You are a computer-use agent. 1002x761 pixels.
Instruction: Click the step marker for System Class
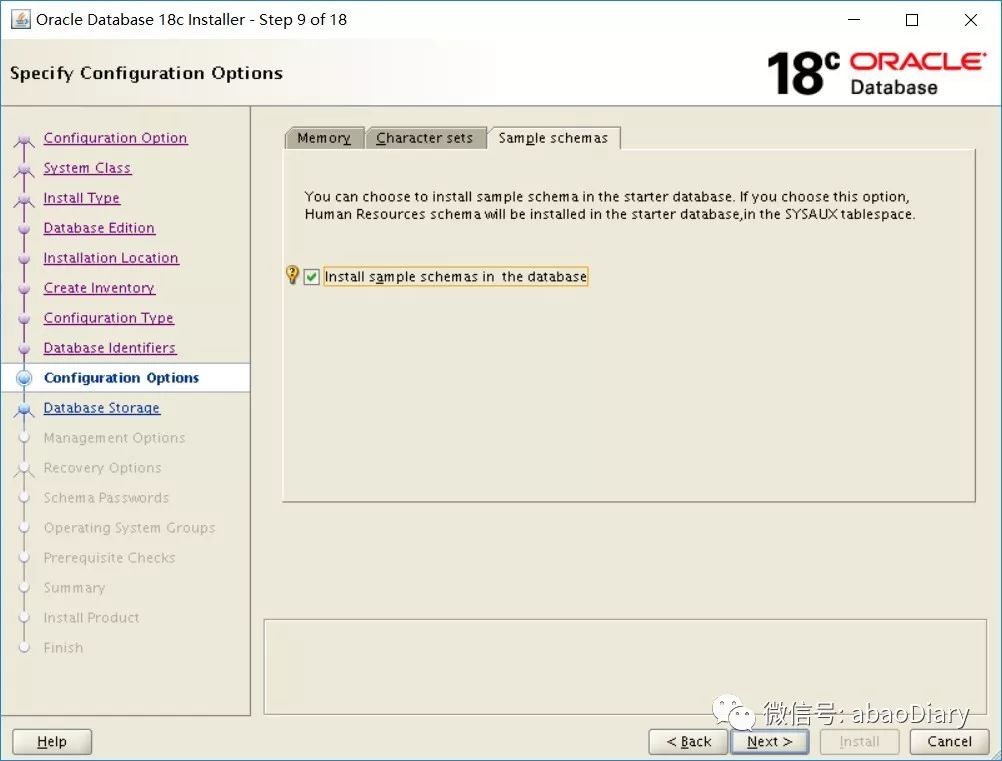pos(24,169)
